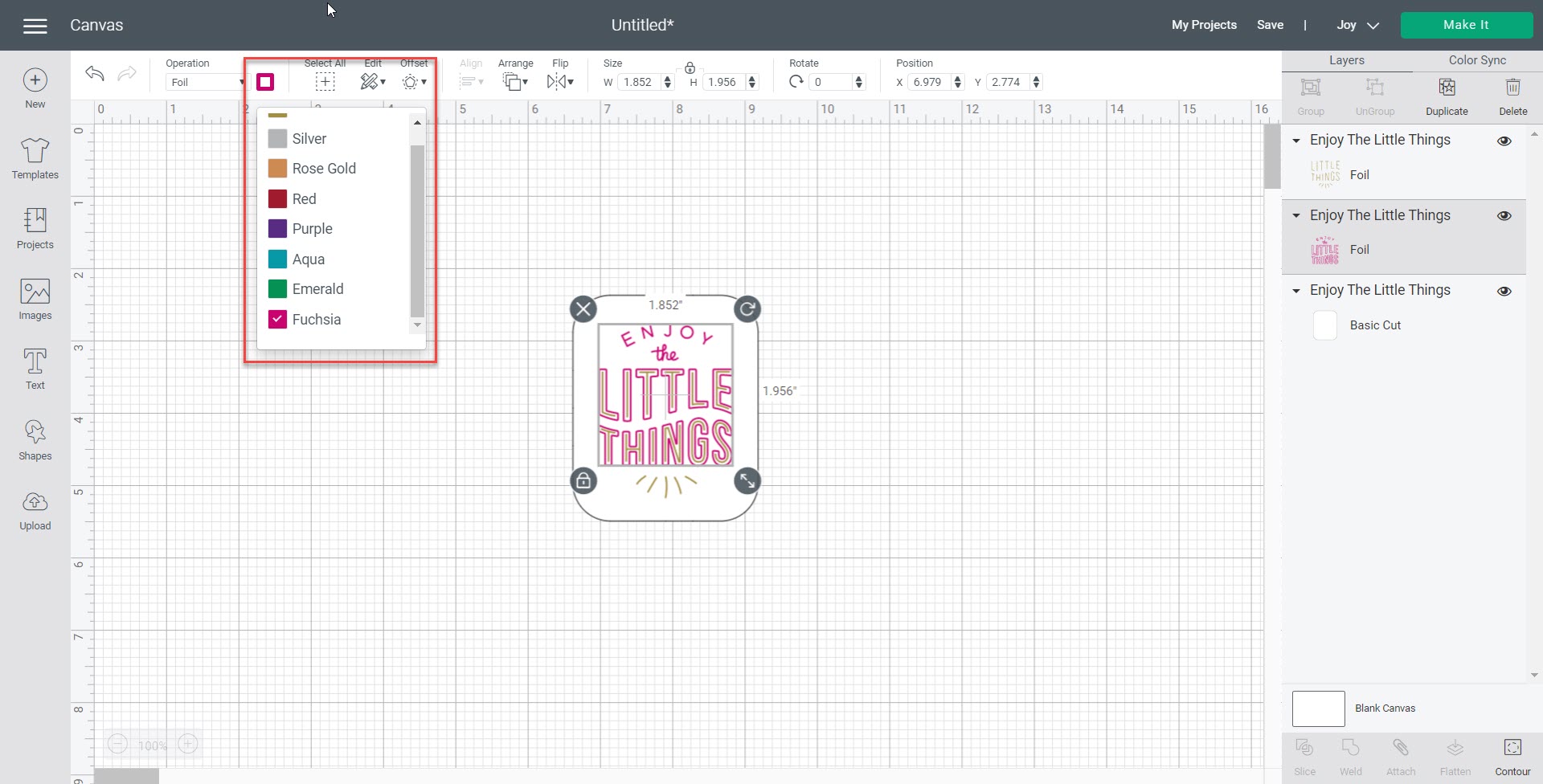The width and height of the screenshot is (1543, 784).
Task: Click the green Make It button
Action: [1466, 25]
